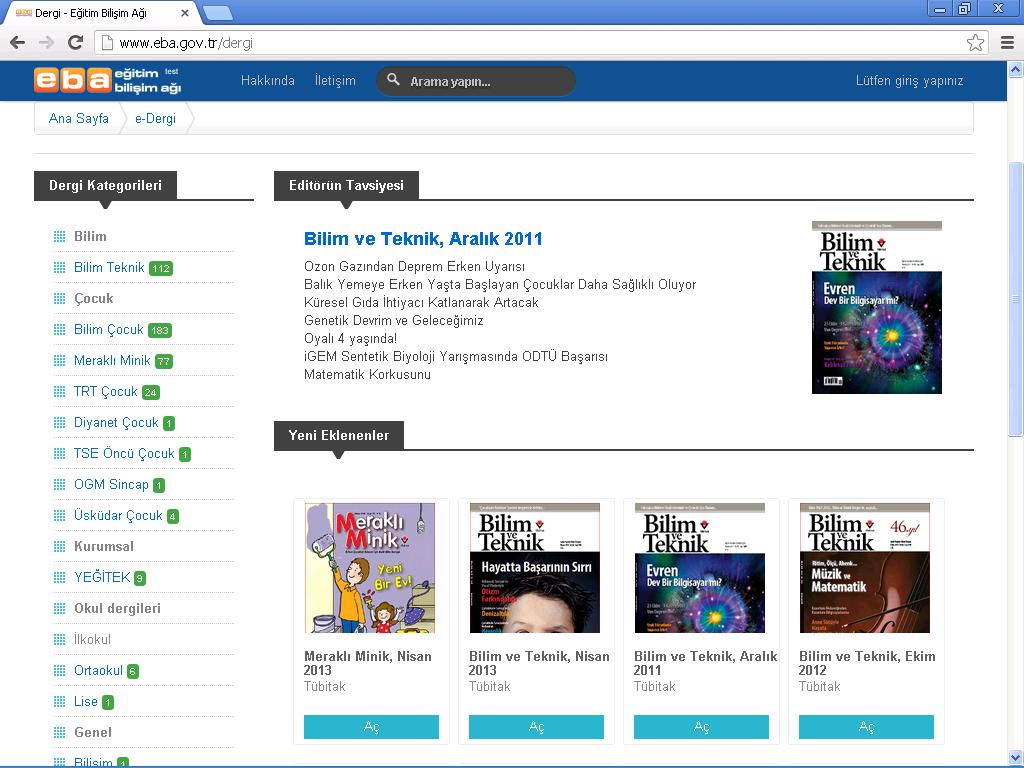The width and height of the screenshot is (1024, 768).
Task: Click Lütfen giriş yapınız to log in
Action: pyautogui.click(x=909, y=80)
